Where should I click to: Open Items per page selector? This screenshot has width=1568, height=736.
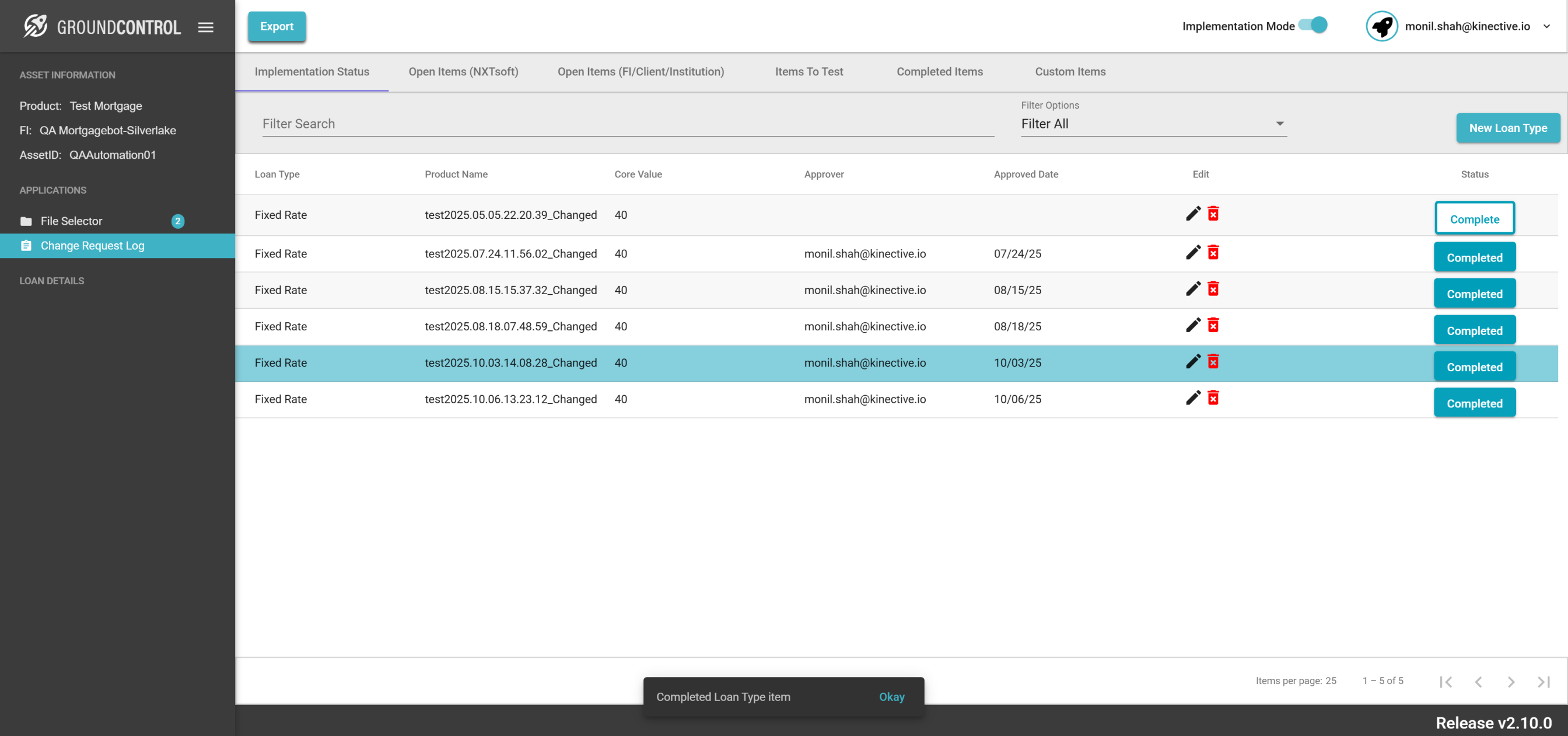coord(1331,681)
